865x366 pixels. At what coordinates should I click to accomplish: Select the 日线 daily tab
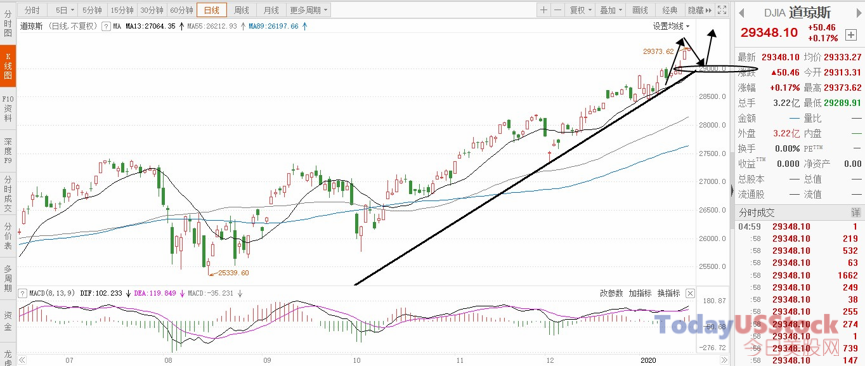click(211, 10)
